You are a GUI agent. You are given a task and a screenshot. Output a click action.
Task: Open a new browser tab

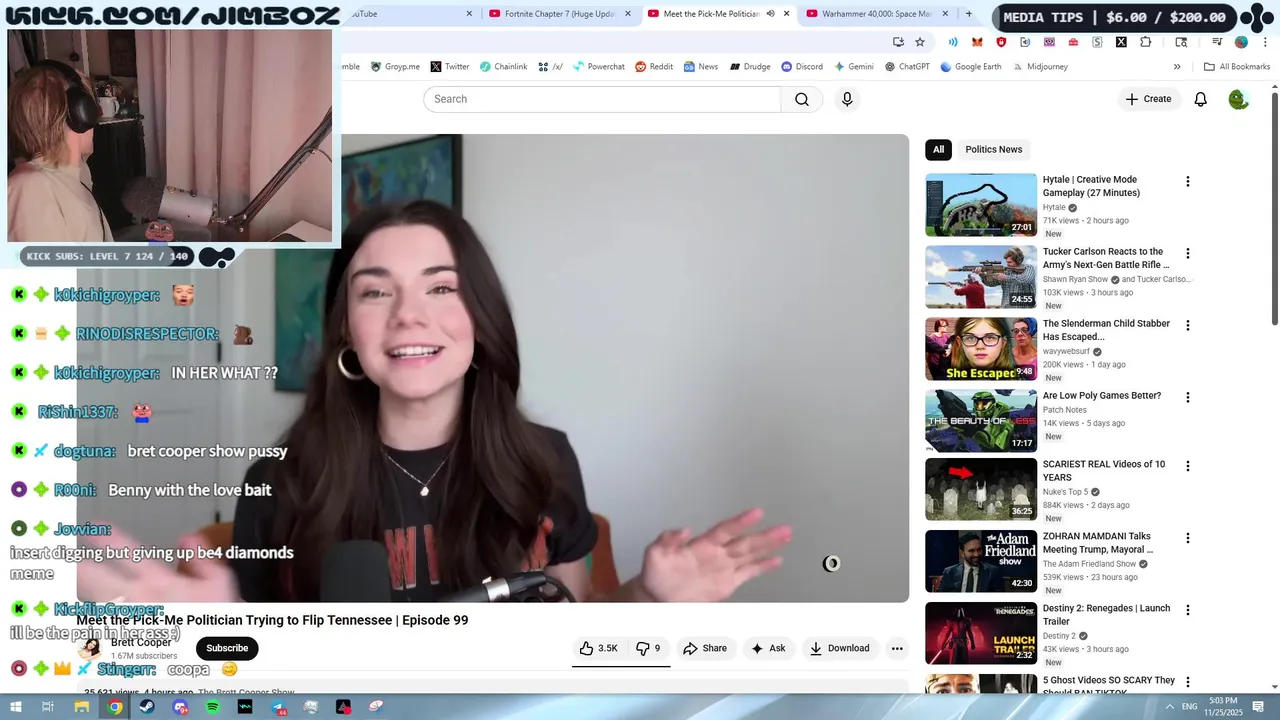pyautogui.click(x=968, y=14)
